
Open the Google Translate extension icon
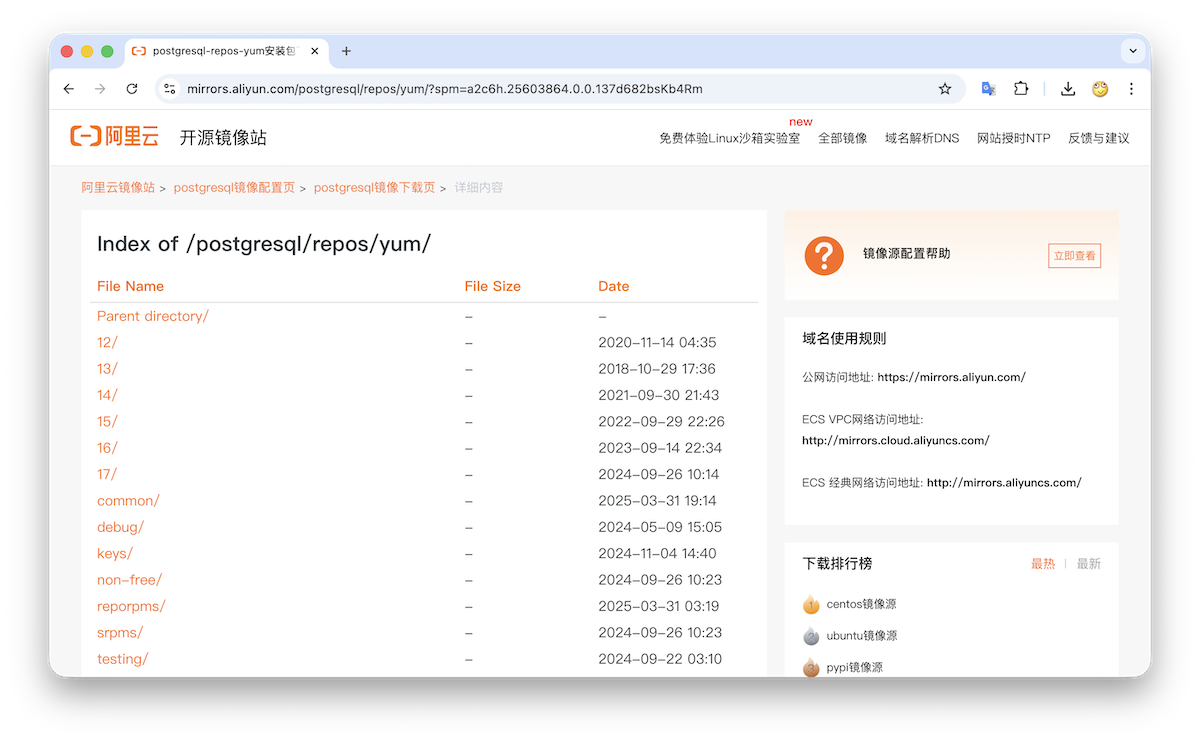coord(988,89)
